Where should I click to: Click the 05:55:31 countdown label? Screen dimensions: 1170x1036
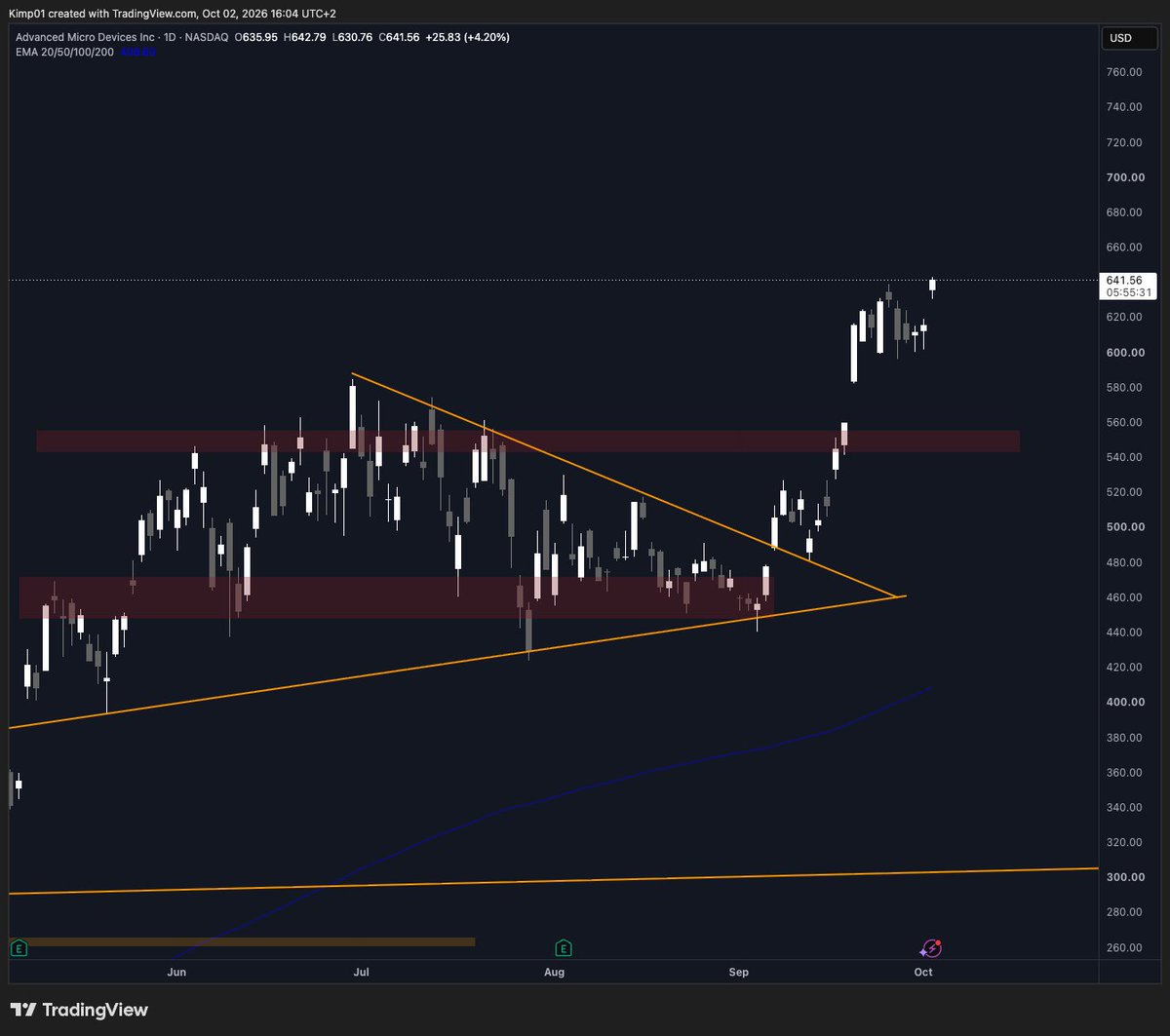coord(1128,292)
